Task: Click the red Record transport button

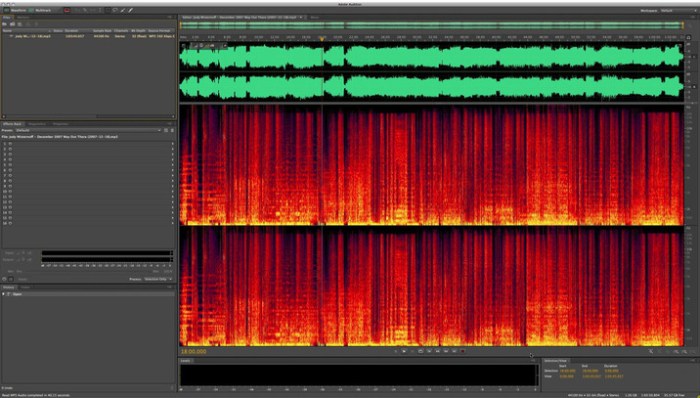Action: [x=463, y=352]
